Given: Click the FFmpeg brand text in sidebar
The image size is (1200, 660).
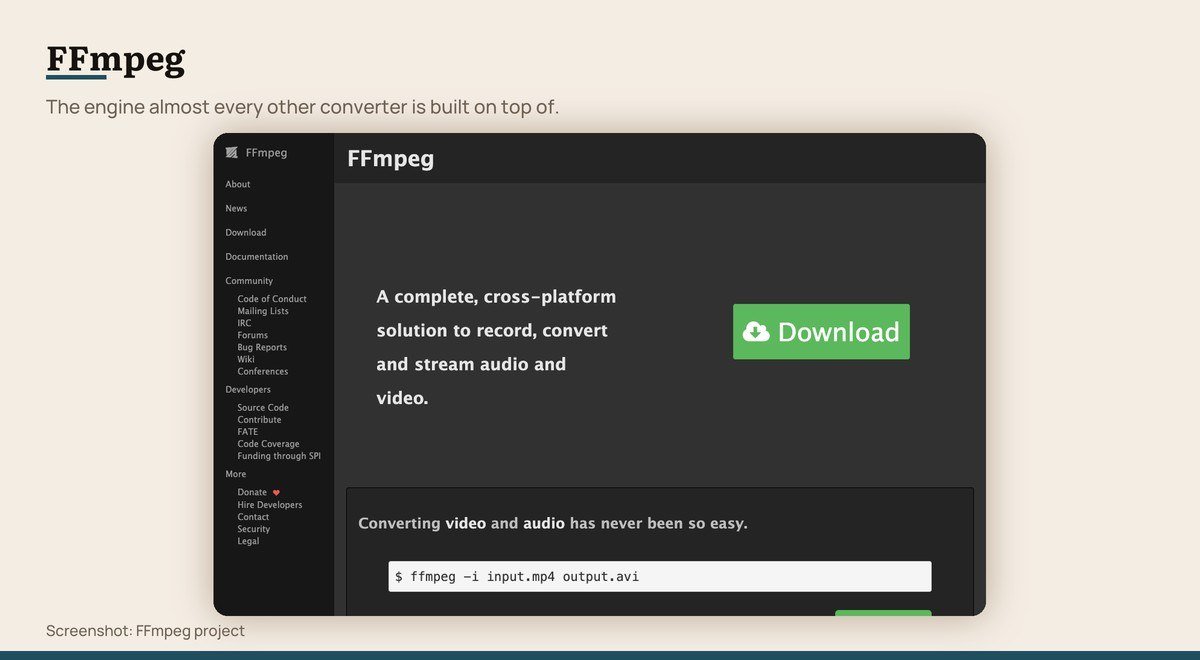Looking at the screenshot, I should tap(266, 153).
